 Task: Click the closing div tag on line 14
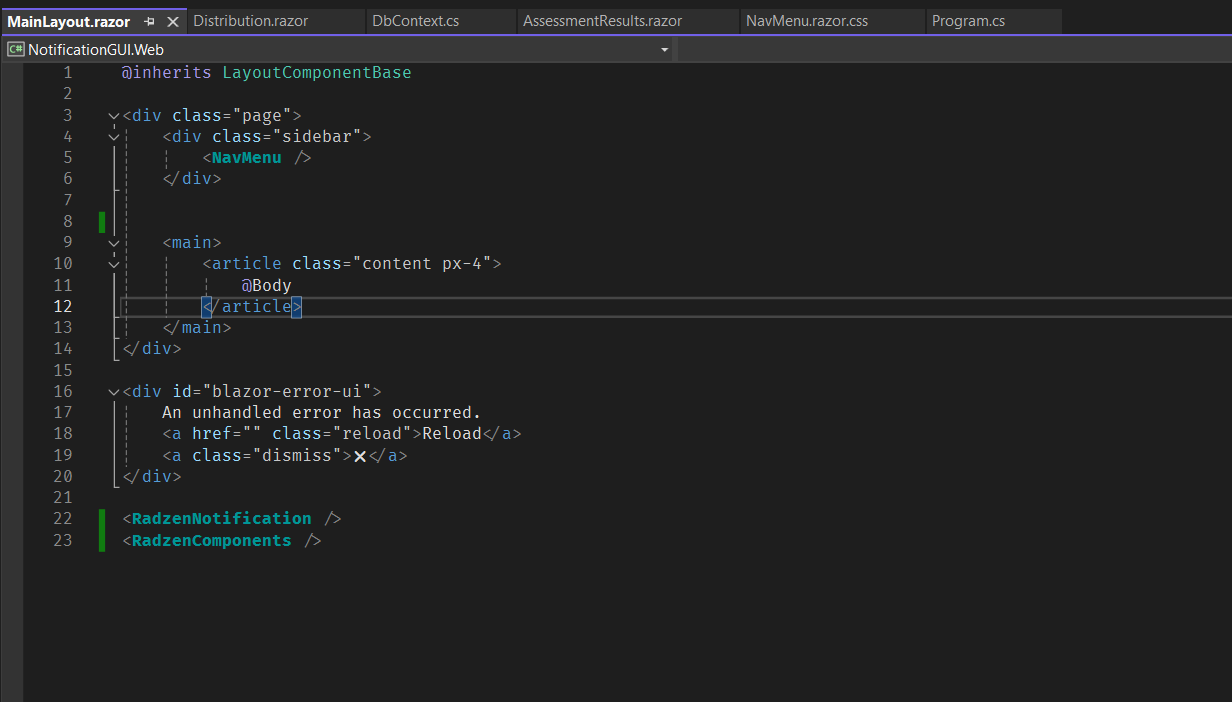click(151, 349)
